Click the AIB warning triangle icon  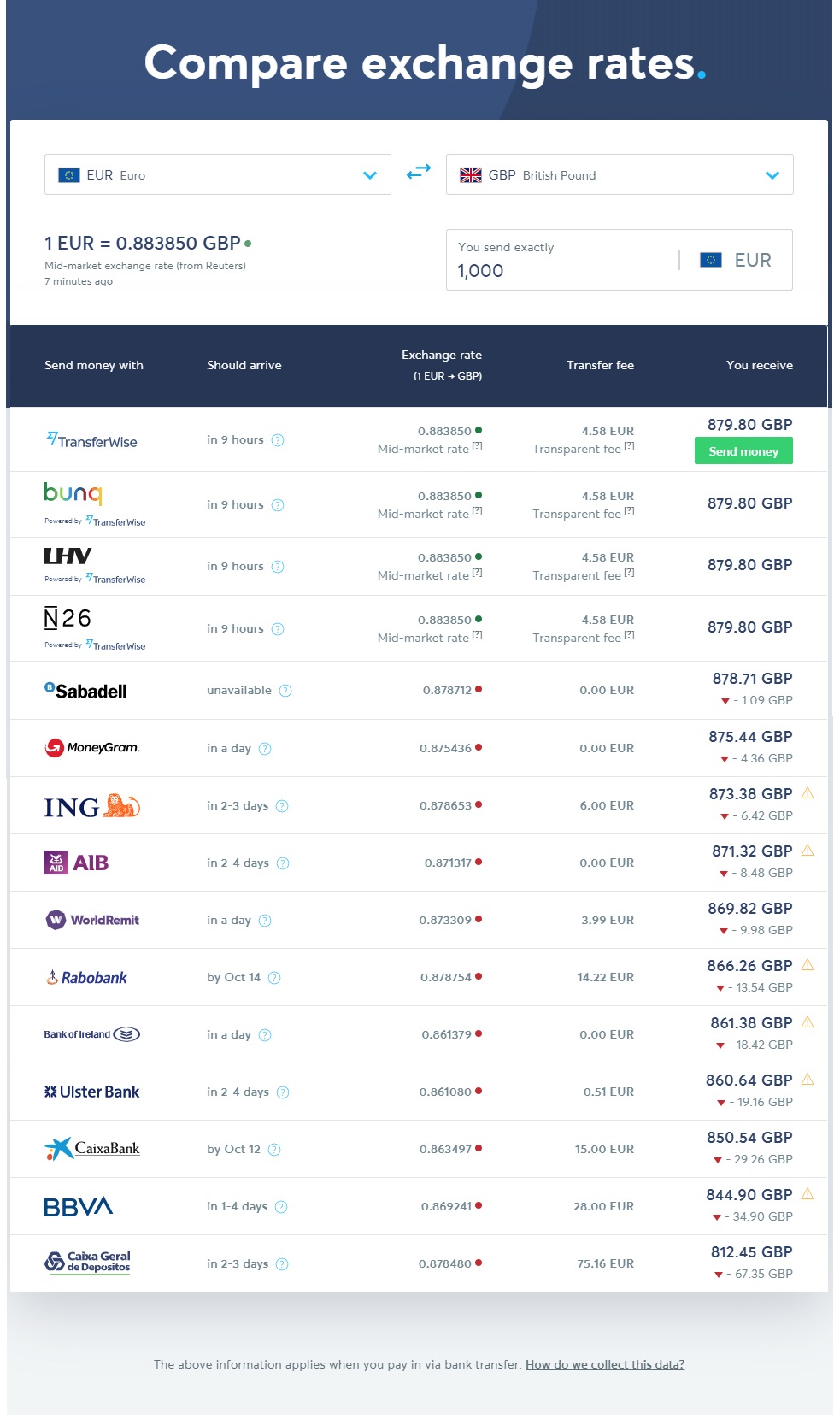pos(808,851)
